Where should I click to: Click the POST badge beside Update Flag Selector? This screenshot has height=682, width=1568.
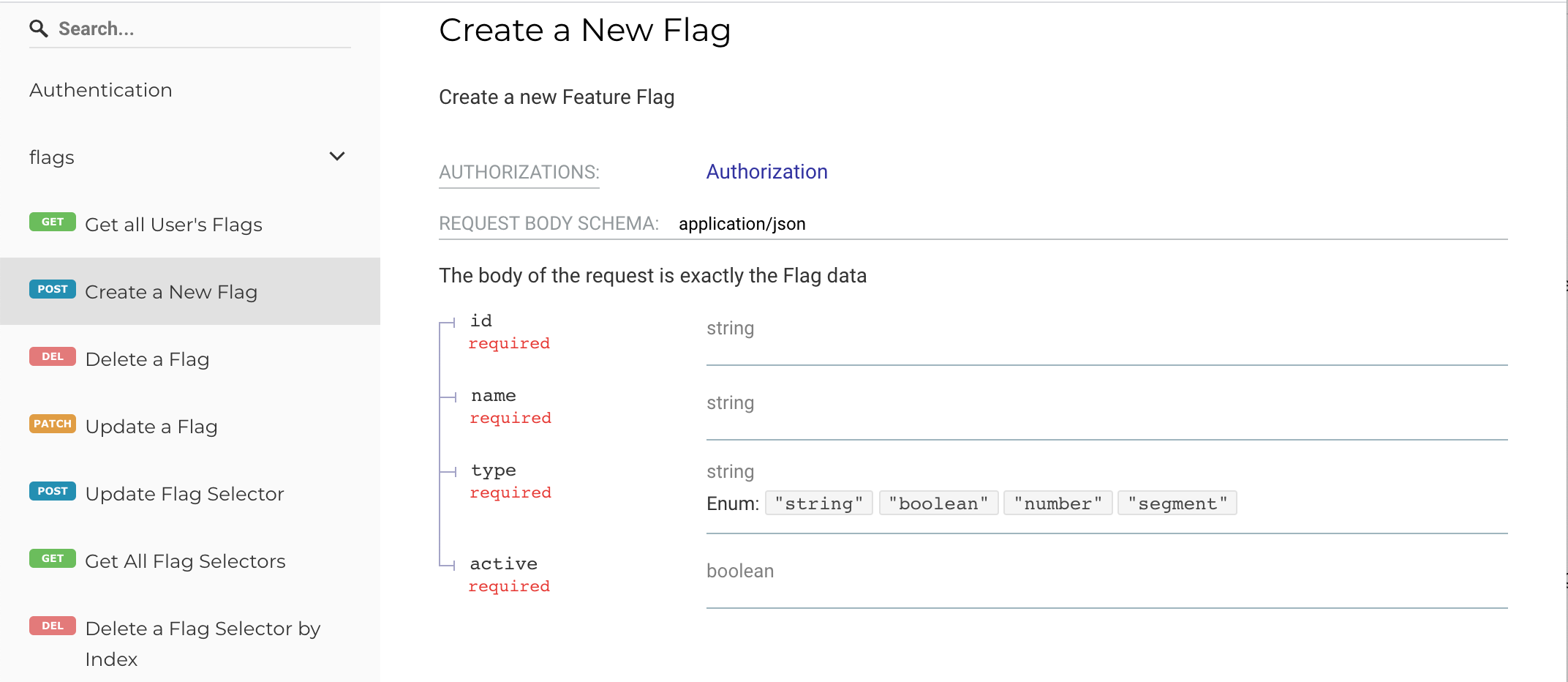[52, 491]
